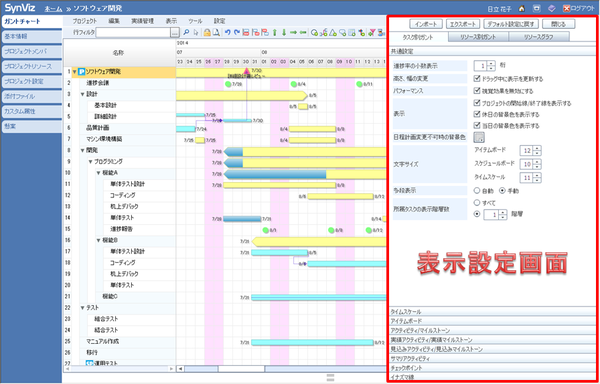This screenshot has height=384, width=600.
Task: Select 自動 radio for multi-row display
Action: pos(477,190)
